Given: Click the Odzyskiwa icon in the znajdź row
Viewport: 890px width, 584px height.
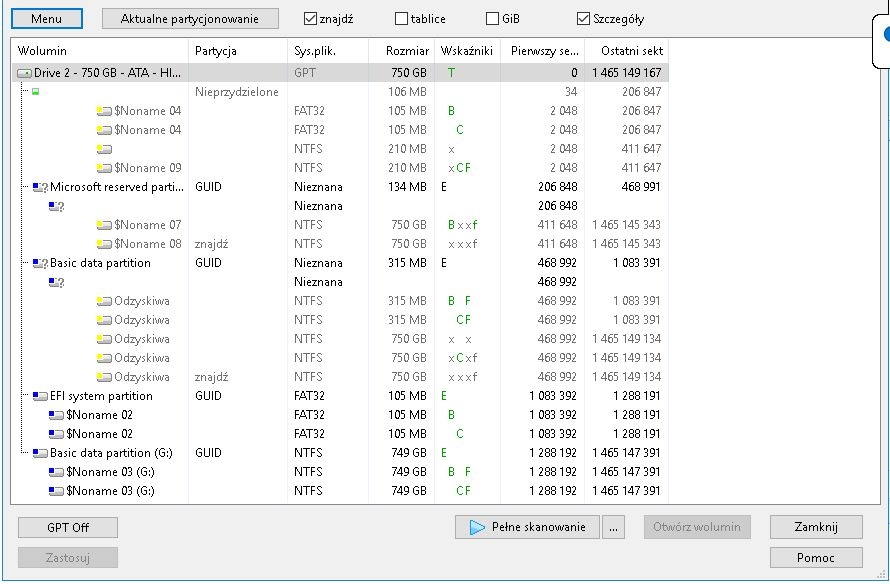Looking at the screenshot, I should [104, 377].
